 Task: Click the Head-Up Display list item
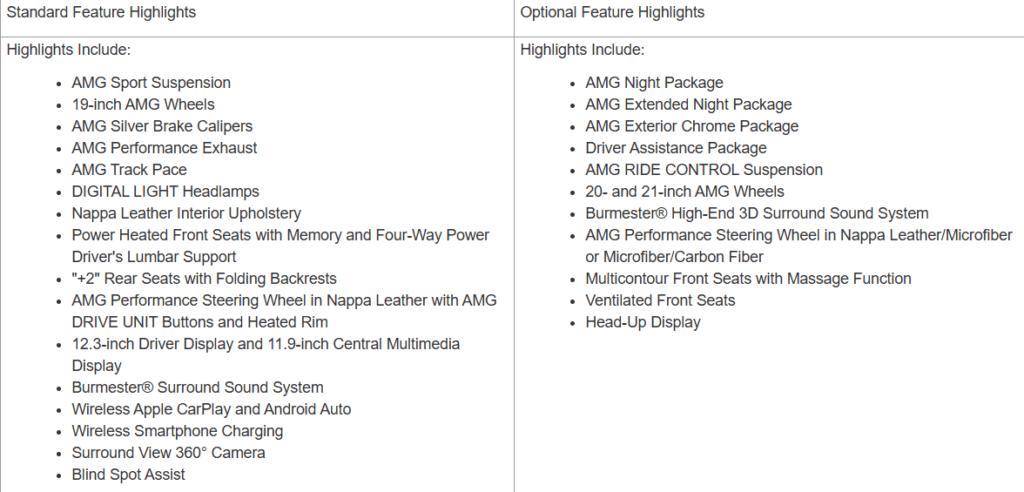pos(643,322)
